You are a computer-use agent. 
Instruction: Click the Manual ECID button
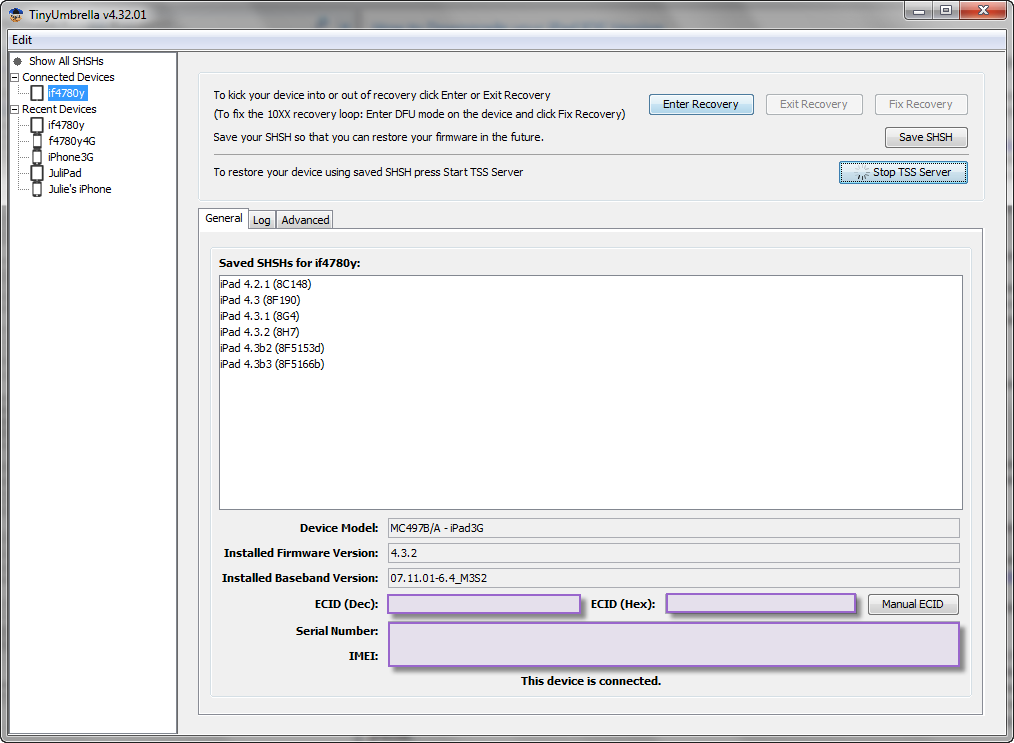pos(913,604)
